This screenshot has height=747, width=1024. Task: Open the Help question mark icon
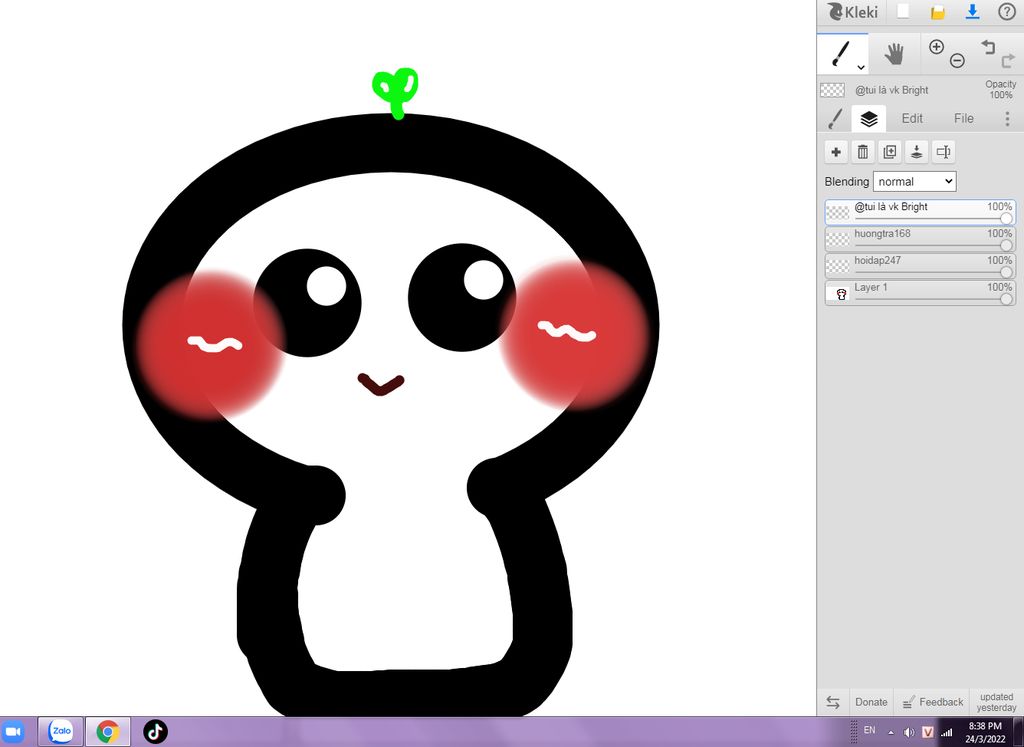click(1006, 12)
